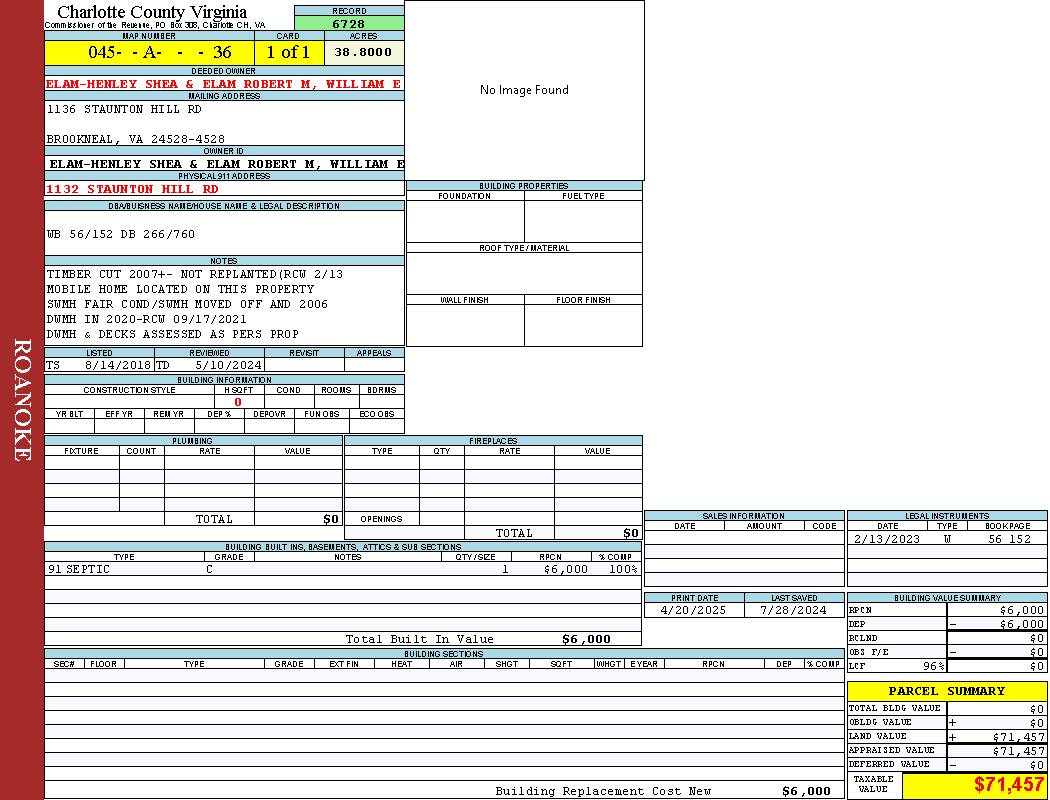The height and width of the screenshot is (800, 1050).
Task: Click the taxable value $71,457 in red
Action: (x=1009, y=785)
